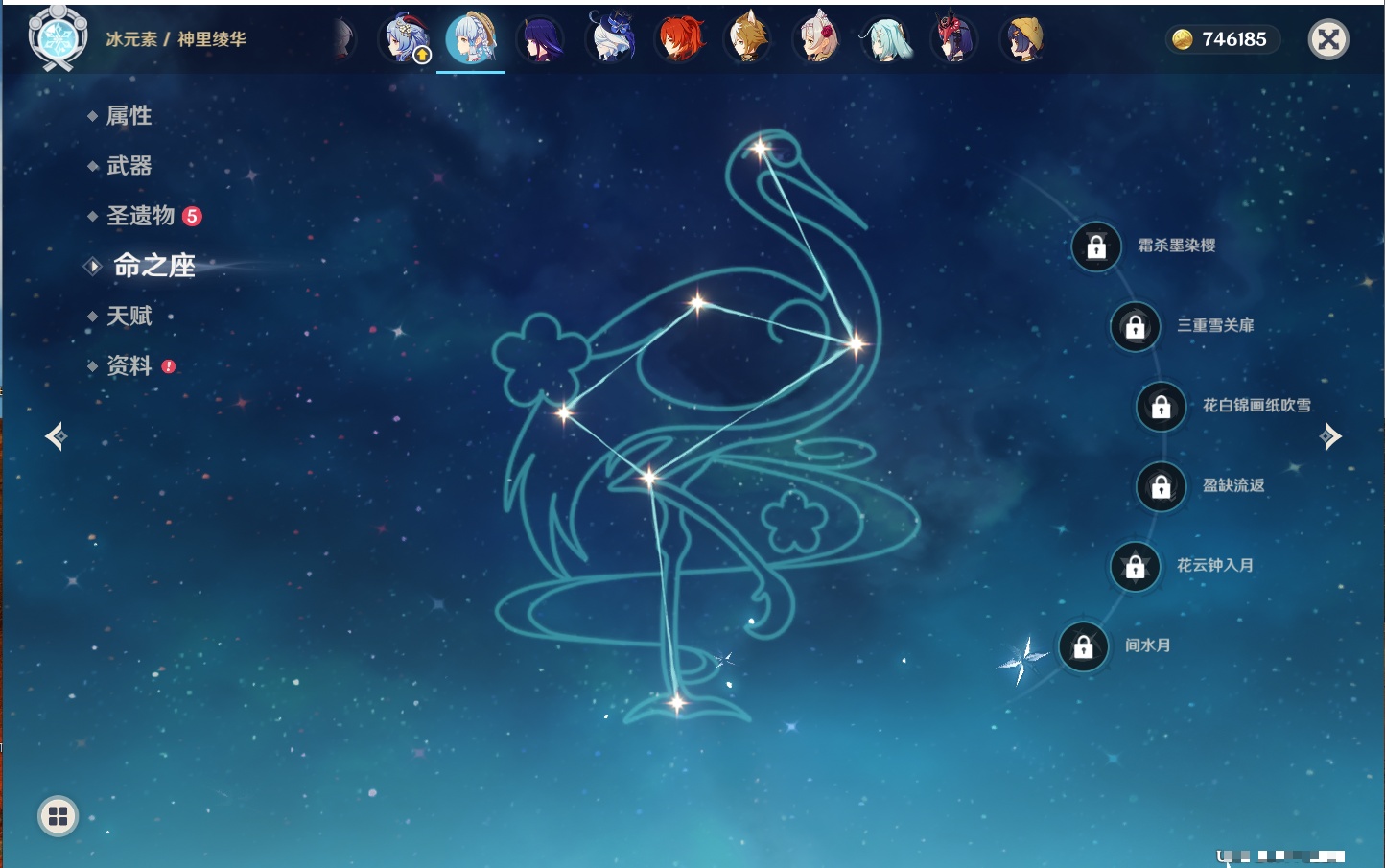
Task: Open locked constellation 霜杀墨染樱
Action: click(x=1096, y=246)
